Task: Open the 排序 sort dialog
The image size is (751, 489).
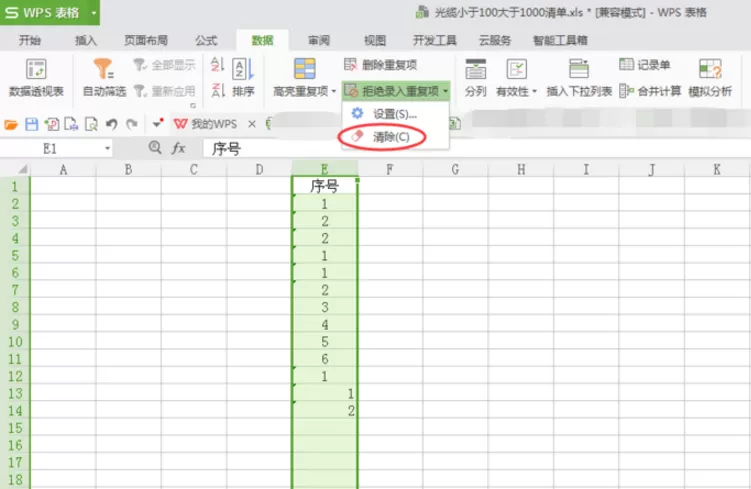Action: [x=243, y=78]
